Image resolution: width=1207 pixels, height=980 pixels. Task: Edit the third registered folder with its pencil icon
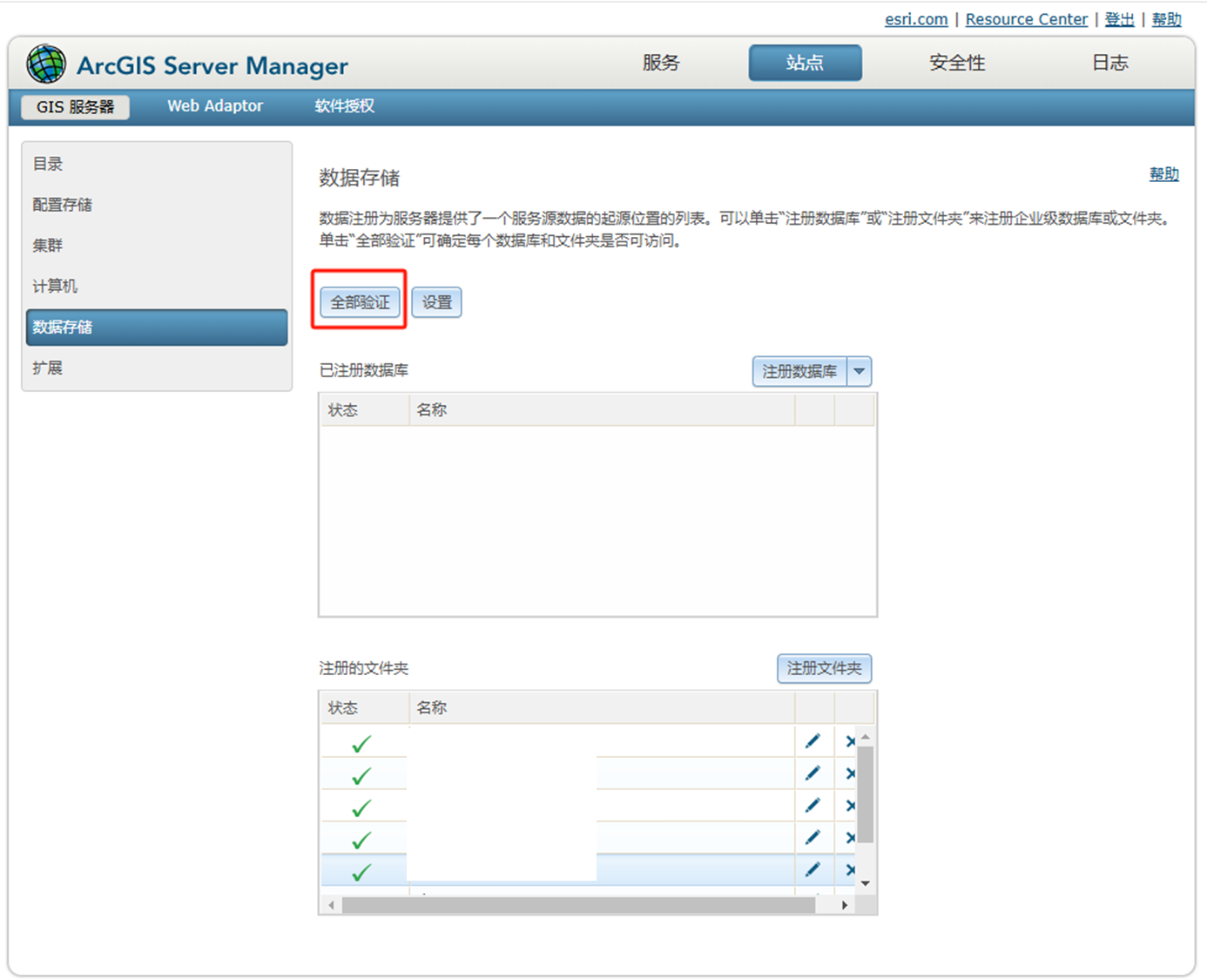[x=813, y=806]
